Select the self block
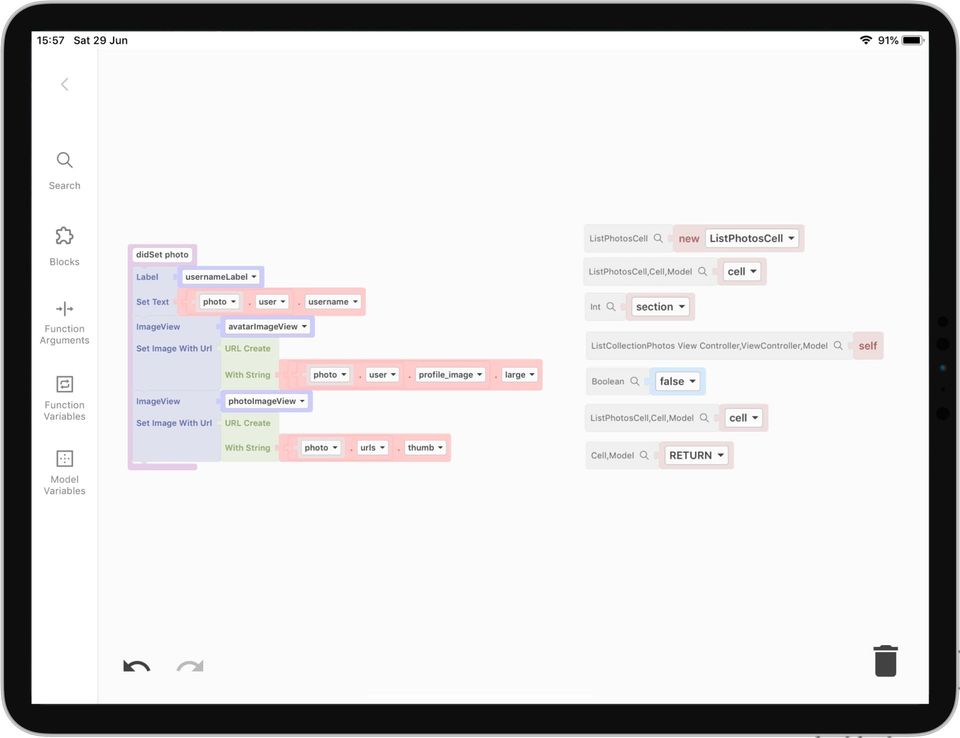The height and width of the screenshot is (738, 960). [868, 346]
